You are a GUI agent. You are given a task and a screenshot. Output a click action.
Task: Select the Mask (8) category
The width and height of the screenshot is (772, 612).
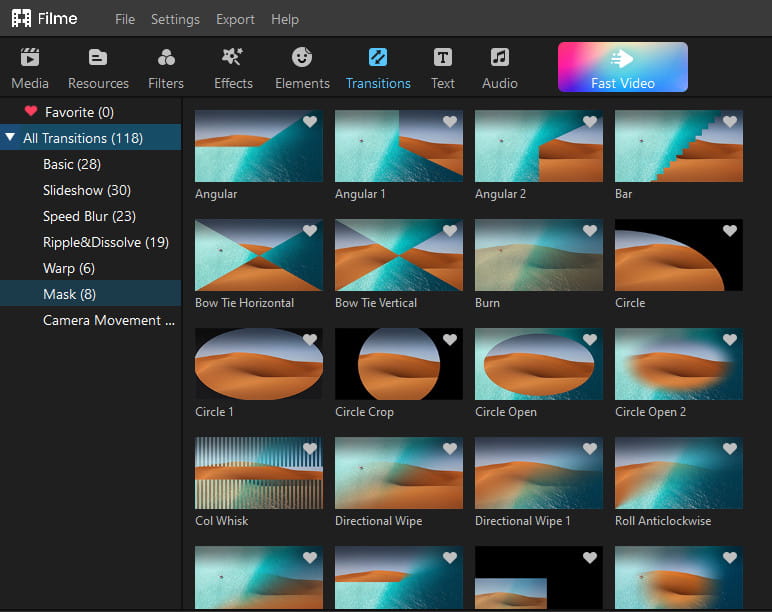69,294
